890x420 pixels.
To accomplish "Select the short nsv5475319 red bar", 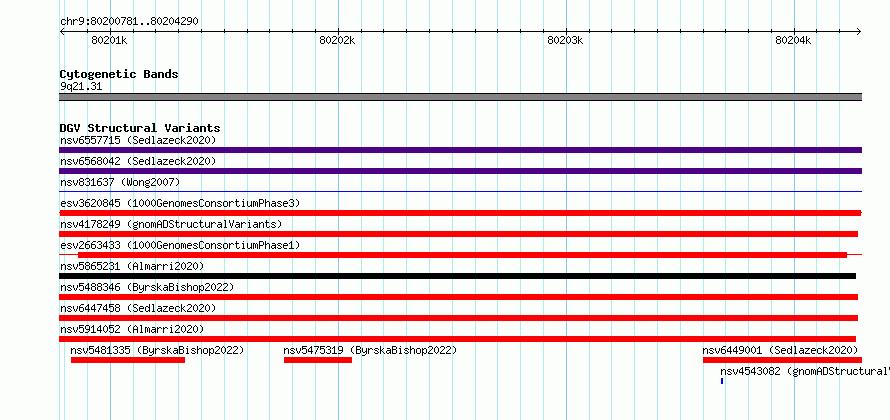I will point(318,360).
